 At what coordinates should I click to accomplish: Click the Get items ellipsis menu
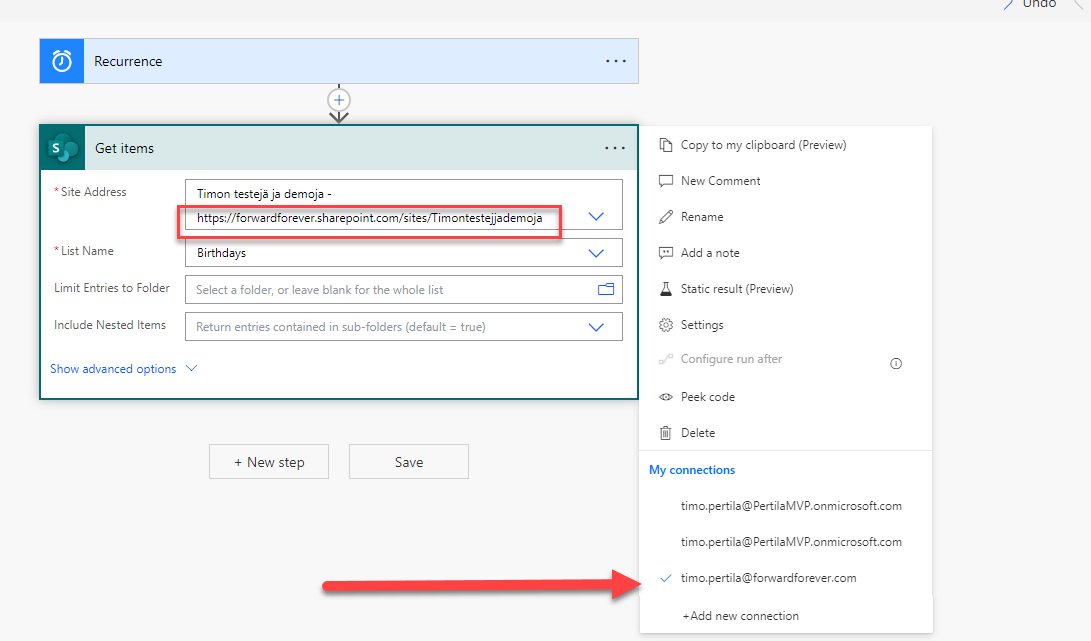click(615, 148)
